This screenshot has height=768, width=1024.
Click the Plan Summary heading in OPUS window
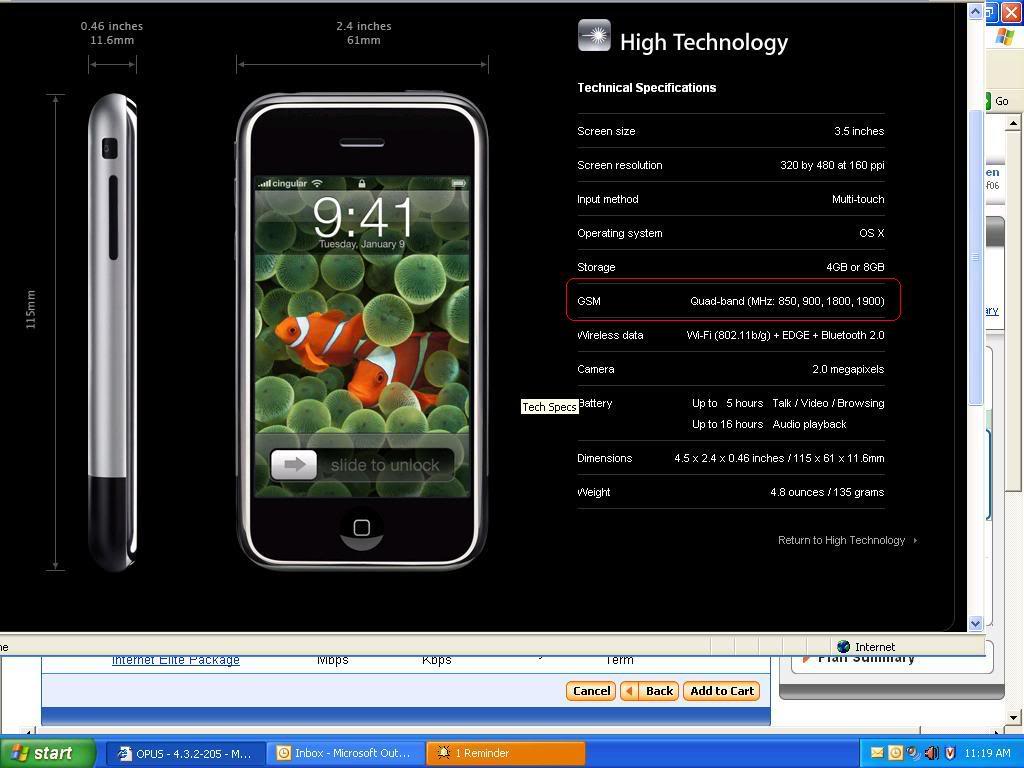pos(865,657)
